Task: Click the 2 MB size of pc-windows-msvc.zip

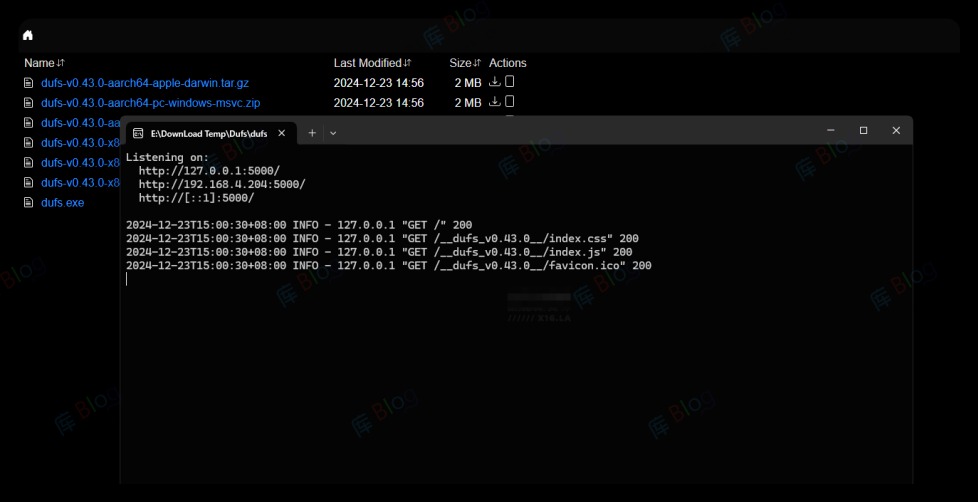Action: (x=468, y=103)
